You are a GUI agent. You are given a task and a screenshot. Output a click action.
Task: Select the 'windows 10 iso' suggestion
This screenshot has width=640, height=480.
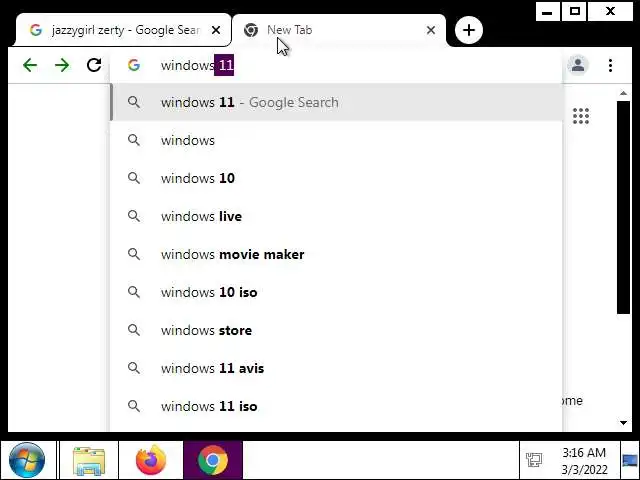(x=337, y=292)
